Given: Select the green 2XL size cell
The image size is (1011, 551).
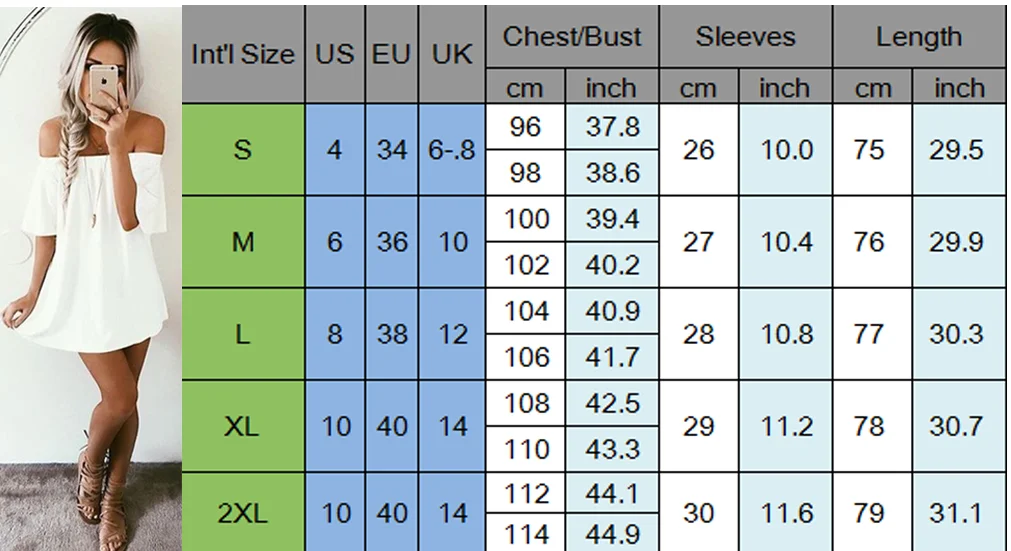Looking at the screenshot, I should [x=243, y=512].
